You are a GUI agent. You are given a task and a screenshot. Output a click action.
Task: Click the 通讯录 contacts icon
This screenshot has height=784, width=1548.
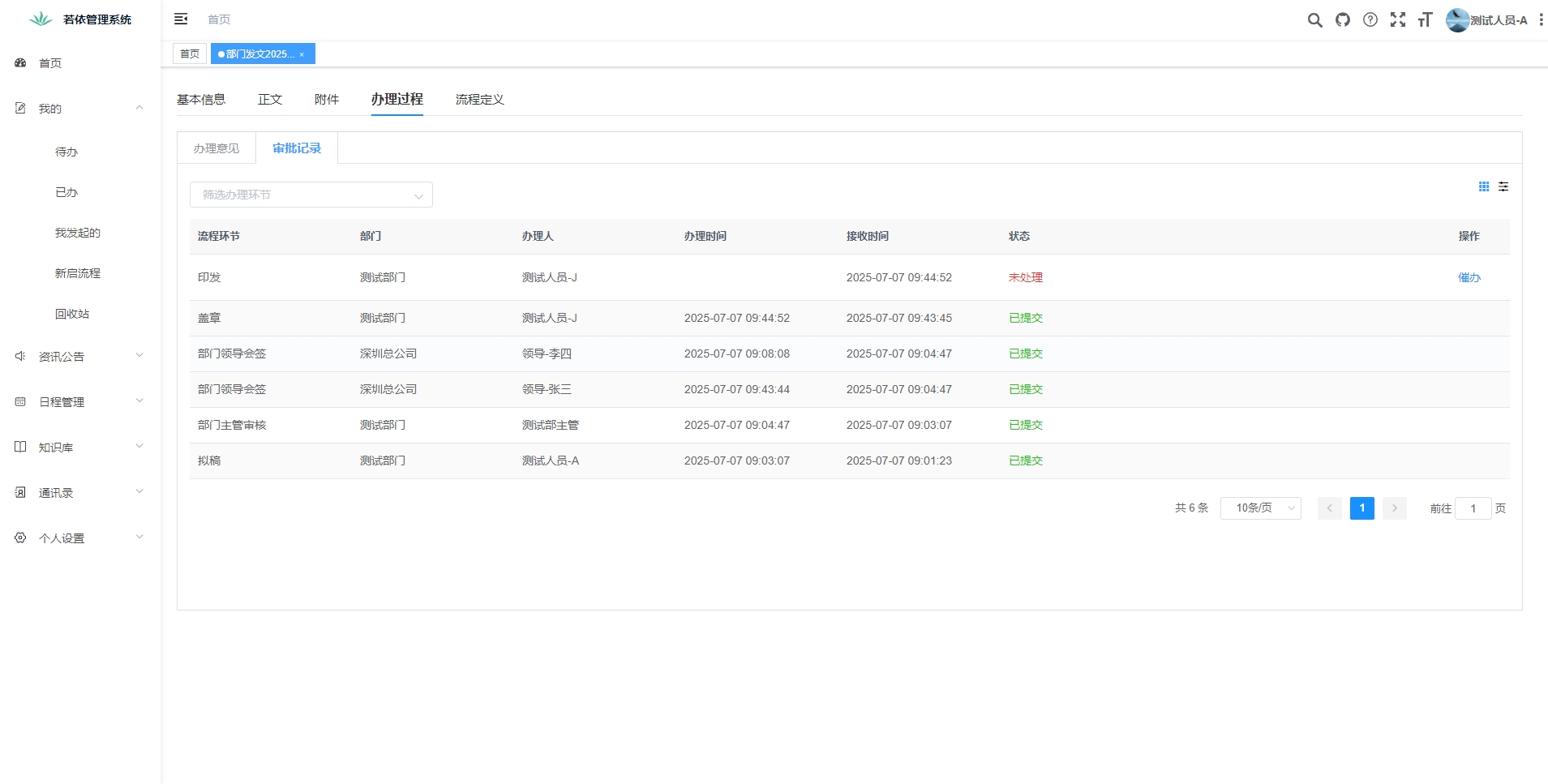pos(20,492)
